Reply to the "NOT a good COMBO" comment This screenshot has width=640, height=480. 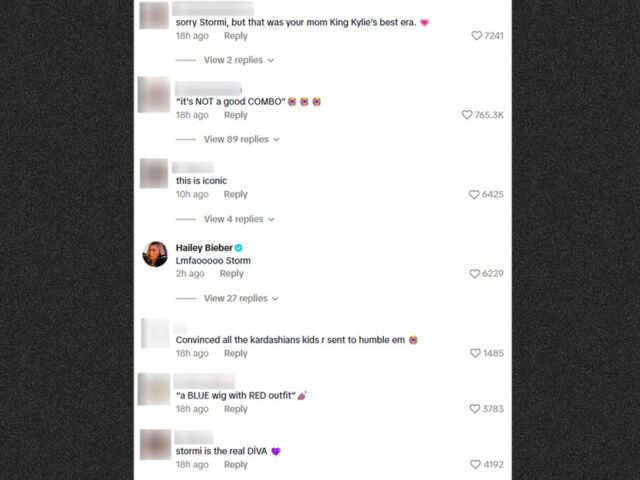(x=236, y=115)
